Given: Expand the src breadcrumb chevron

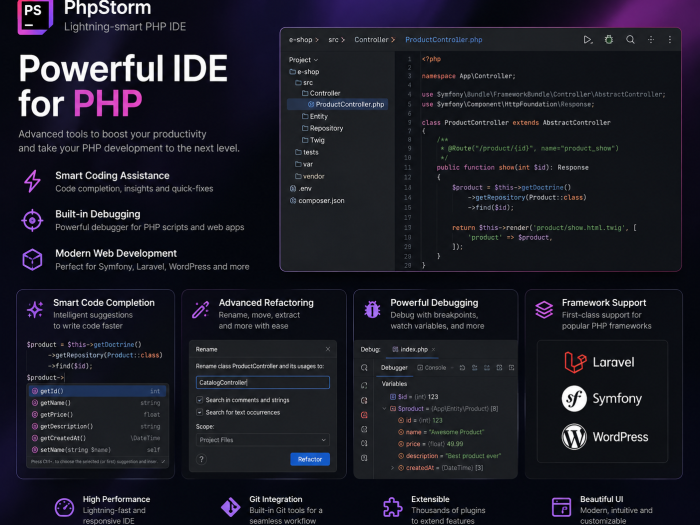Looking at the screenshot, I should pos(343,40).
